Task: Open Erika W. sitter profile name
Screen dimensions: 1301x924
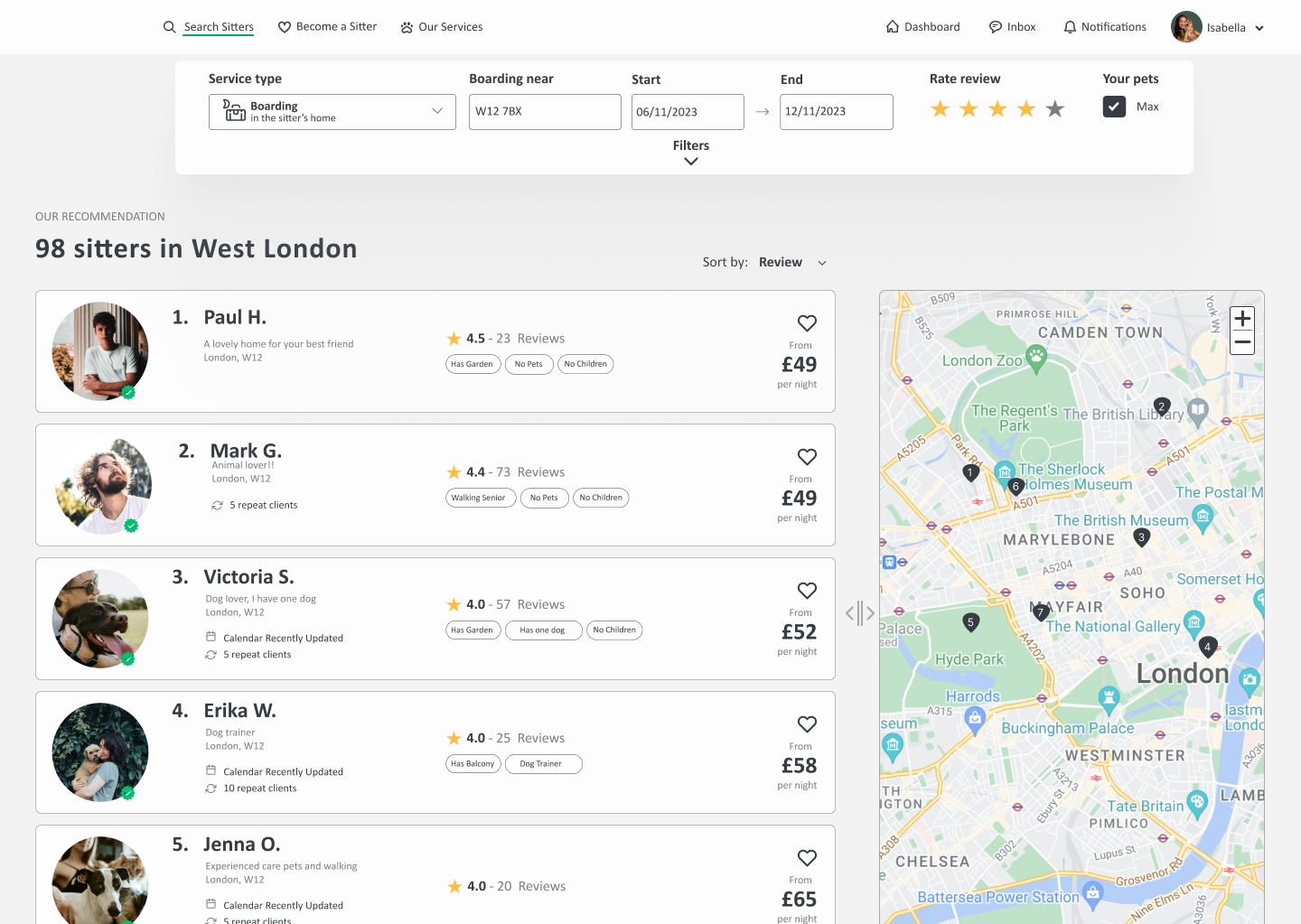Action: (x=239, y=711)
